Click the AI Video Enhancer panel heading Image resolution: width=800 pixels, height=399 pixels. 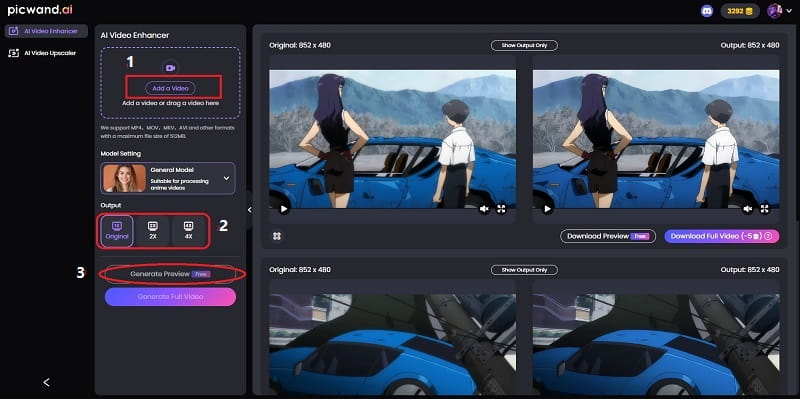[x=135, y=35]
